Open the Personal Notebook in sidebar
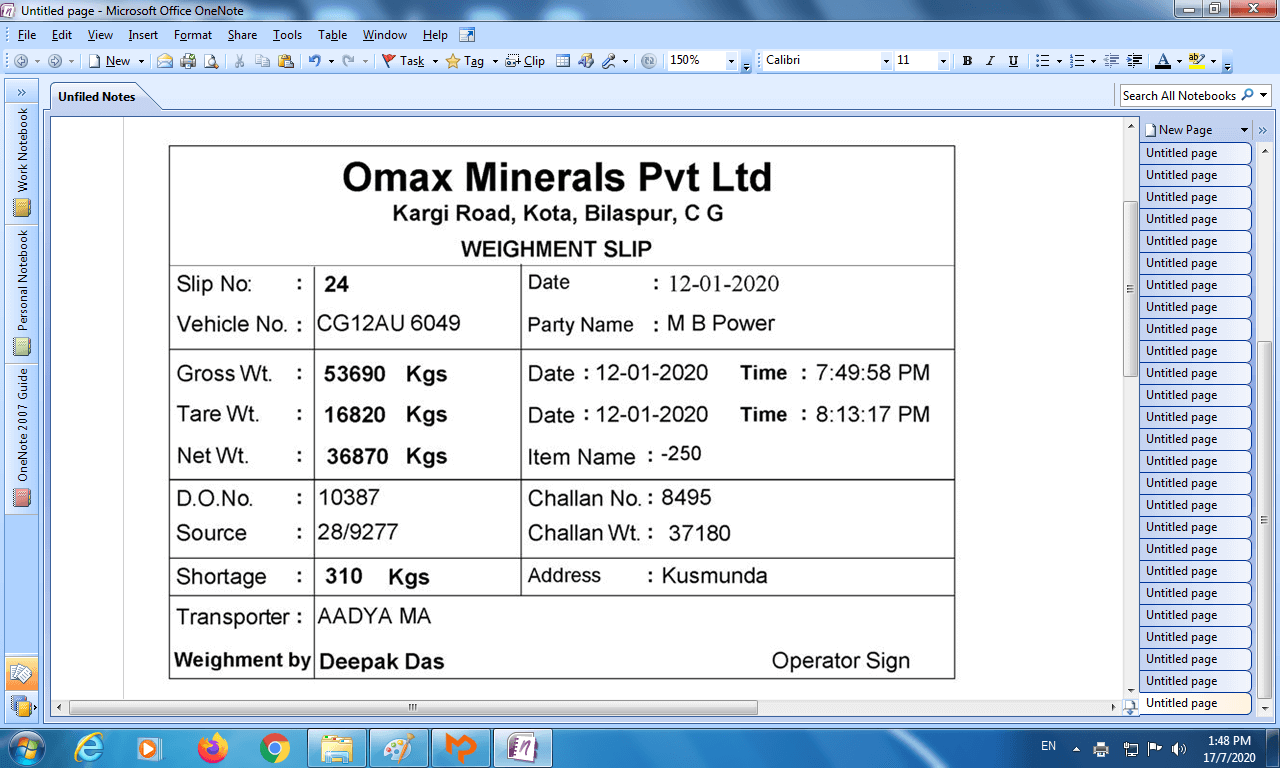Image resolution: width=1280 pixels, height=768 pixels. (22, 293)
